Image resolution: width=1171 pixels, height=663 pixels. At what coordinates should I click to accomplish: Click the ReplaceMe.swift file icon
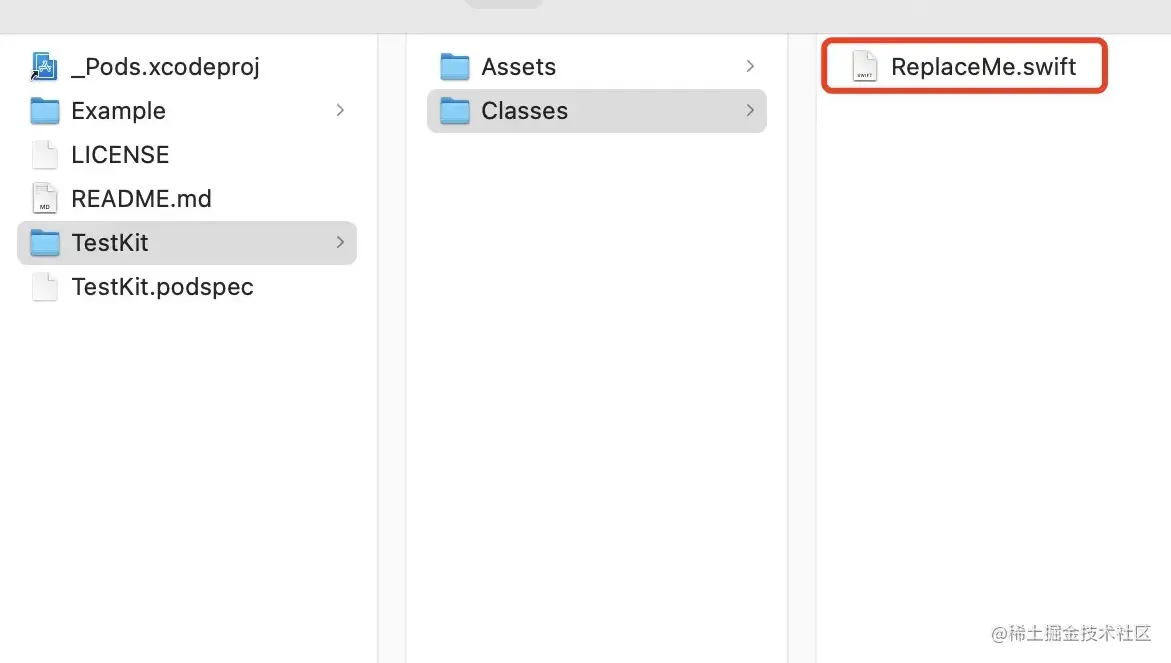(864, 67)
